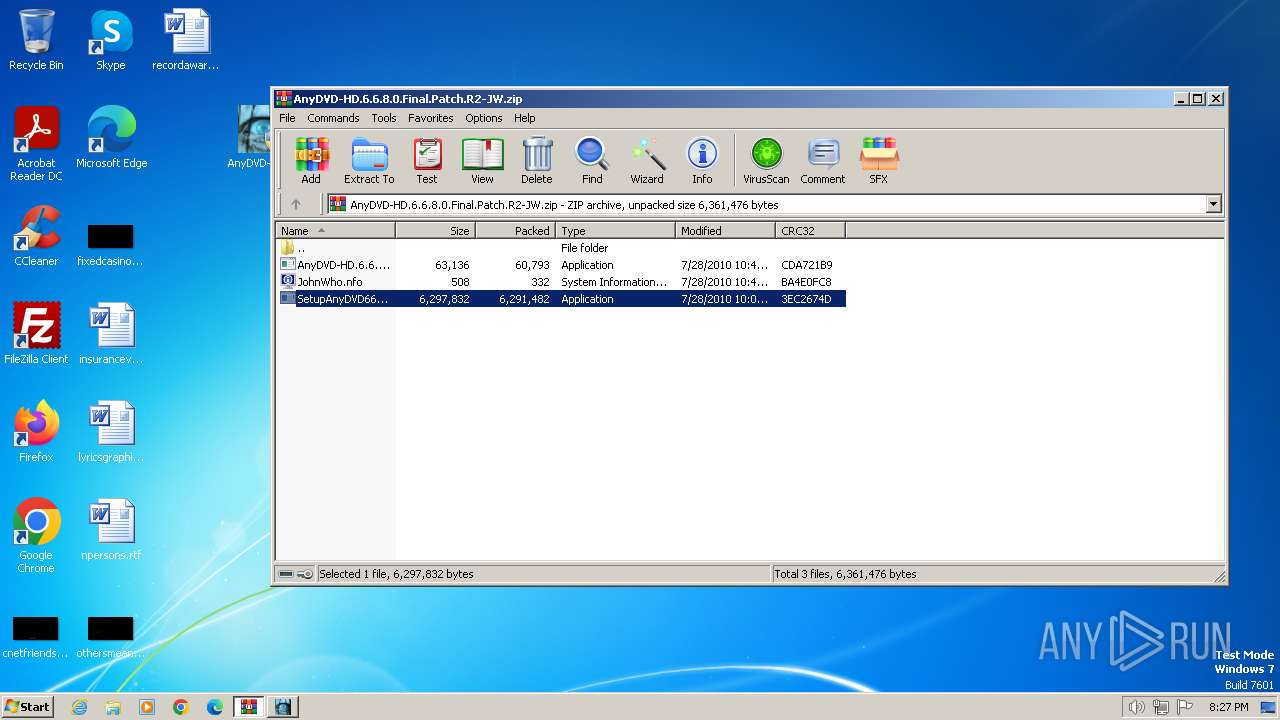Launch the Wizard tool
1280x720 pixels.
(647, 161)
